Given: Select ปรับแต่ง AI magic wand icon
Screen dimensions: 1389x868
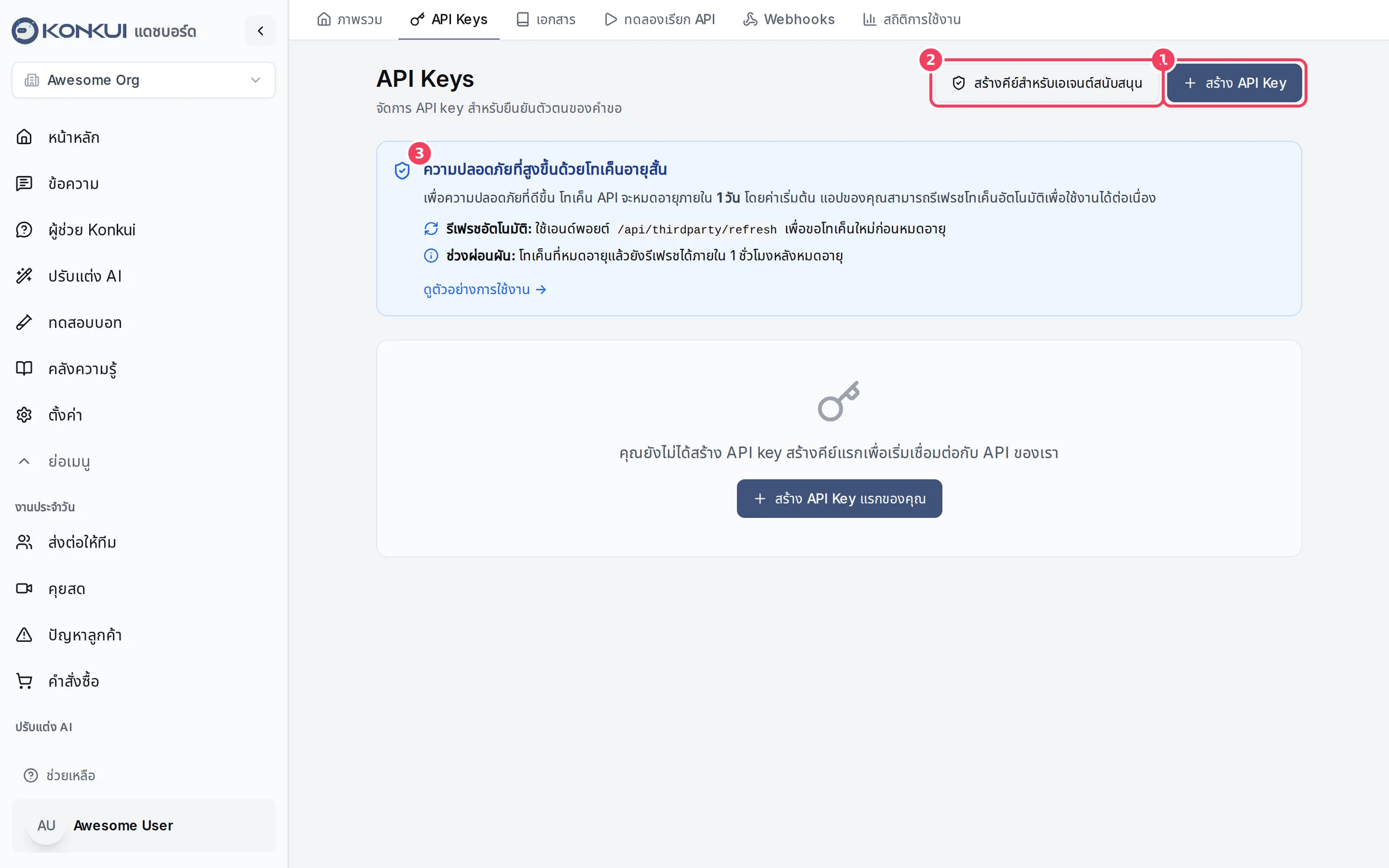Looking at the screenshot, I should point(24,276).
